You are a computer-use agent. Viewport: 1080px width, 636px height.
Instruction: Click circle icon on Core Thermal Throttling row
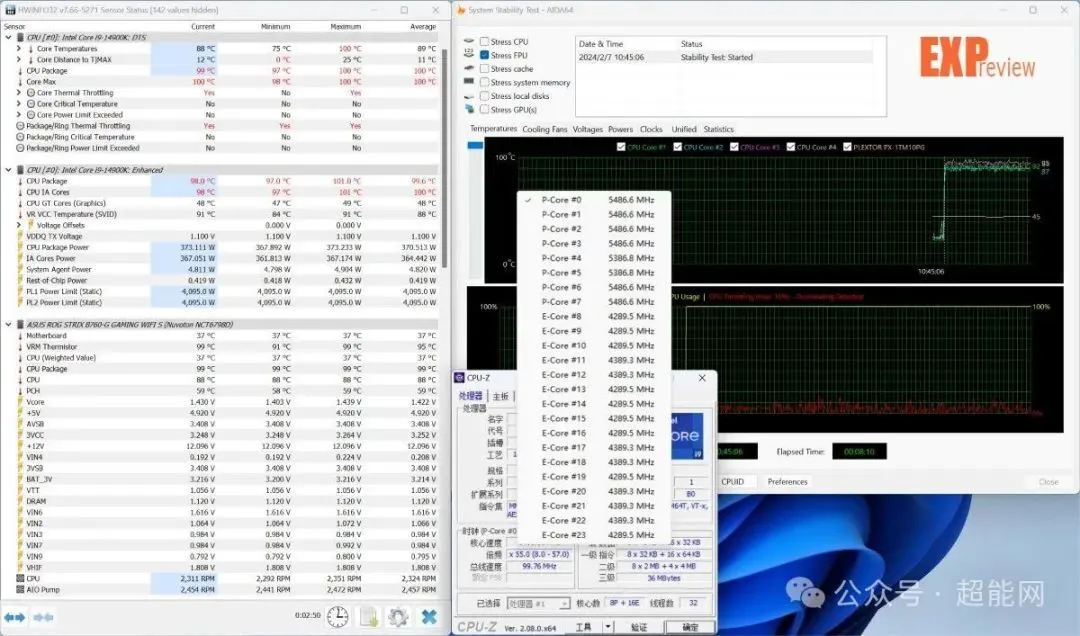[30, 92]
